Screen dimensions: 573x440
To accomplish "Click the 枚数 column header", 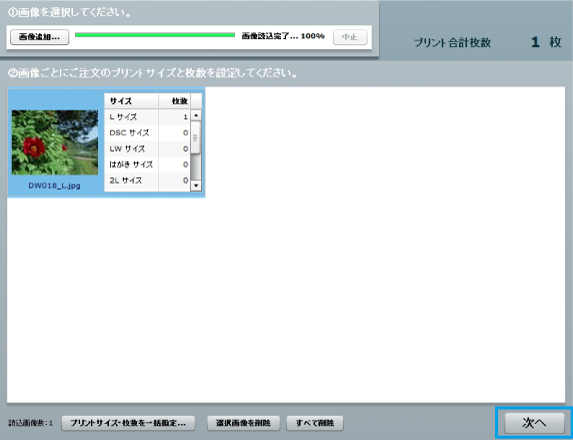I will 175,101.
